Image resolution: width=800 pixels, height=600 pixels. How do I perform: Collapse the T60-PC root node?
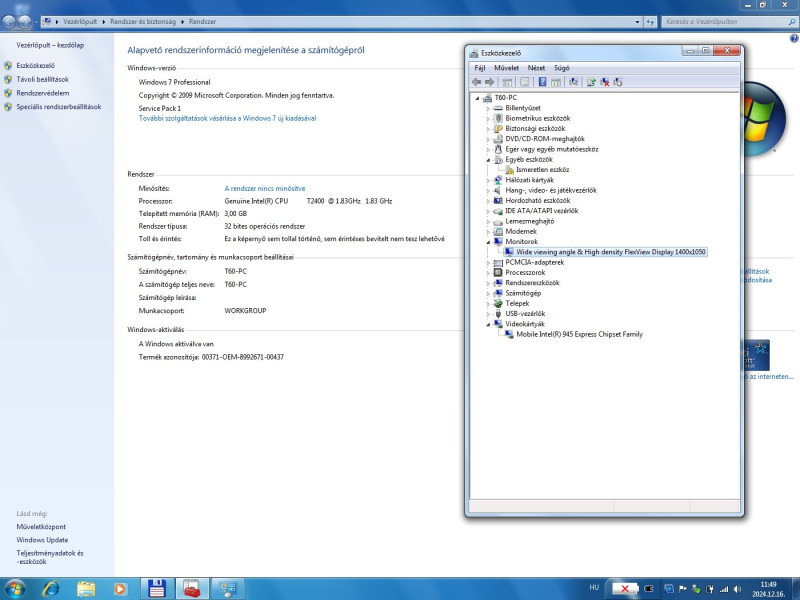pos(478,98)
